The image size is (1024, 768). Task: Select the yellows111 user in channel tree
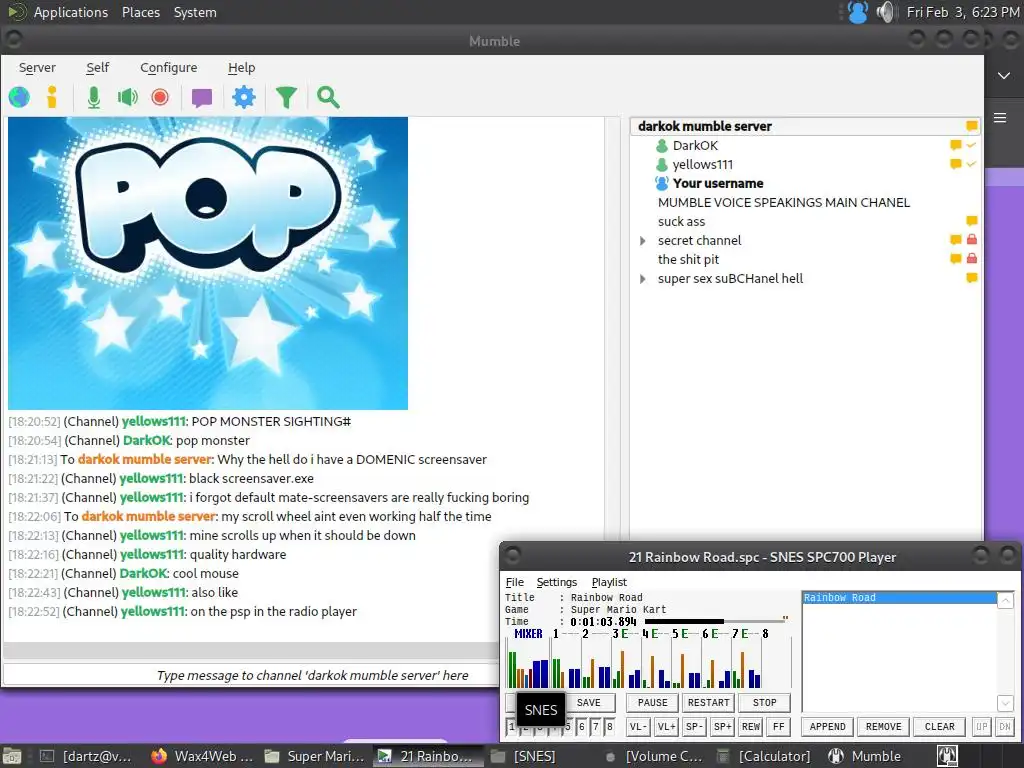[703, 165]
